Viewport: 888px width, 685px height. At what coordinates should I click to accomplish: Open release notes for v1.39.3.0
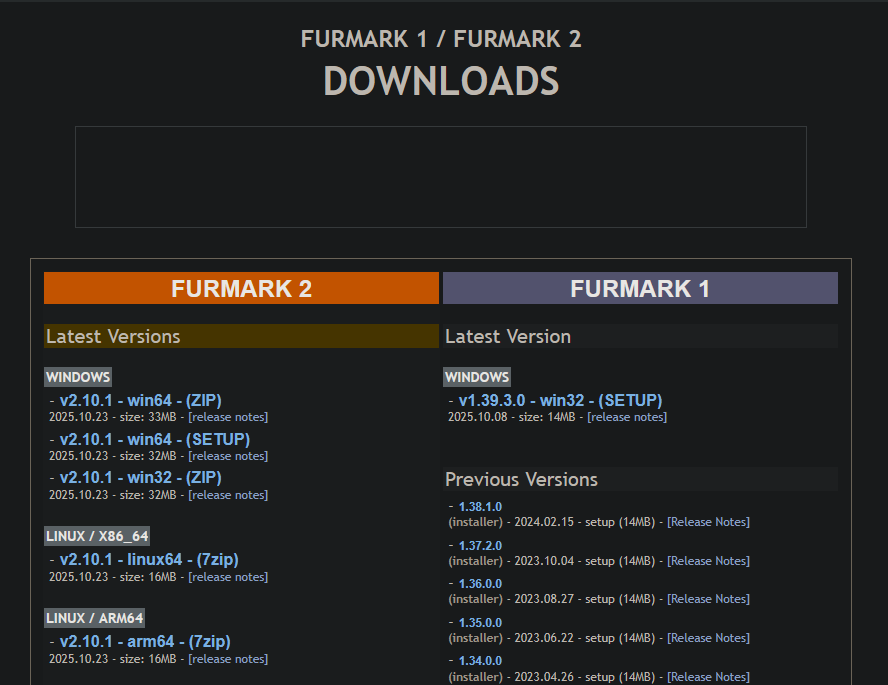(x=627, y=417)
